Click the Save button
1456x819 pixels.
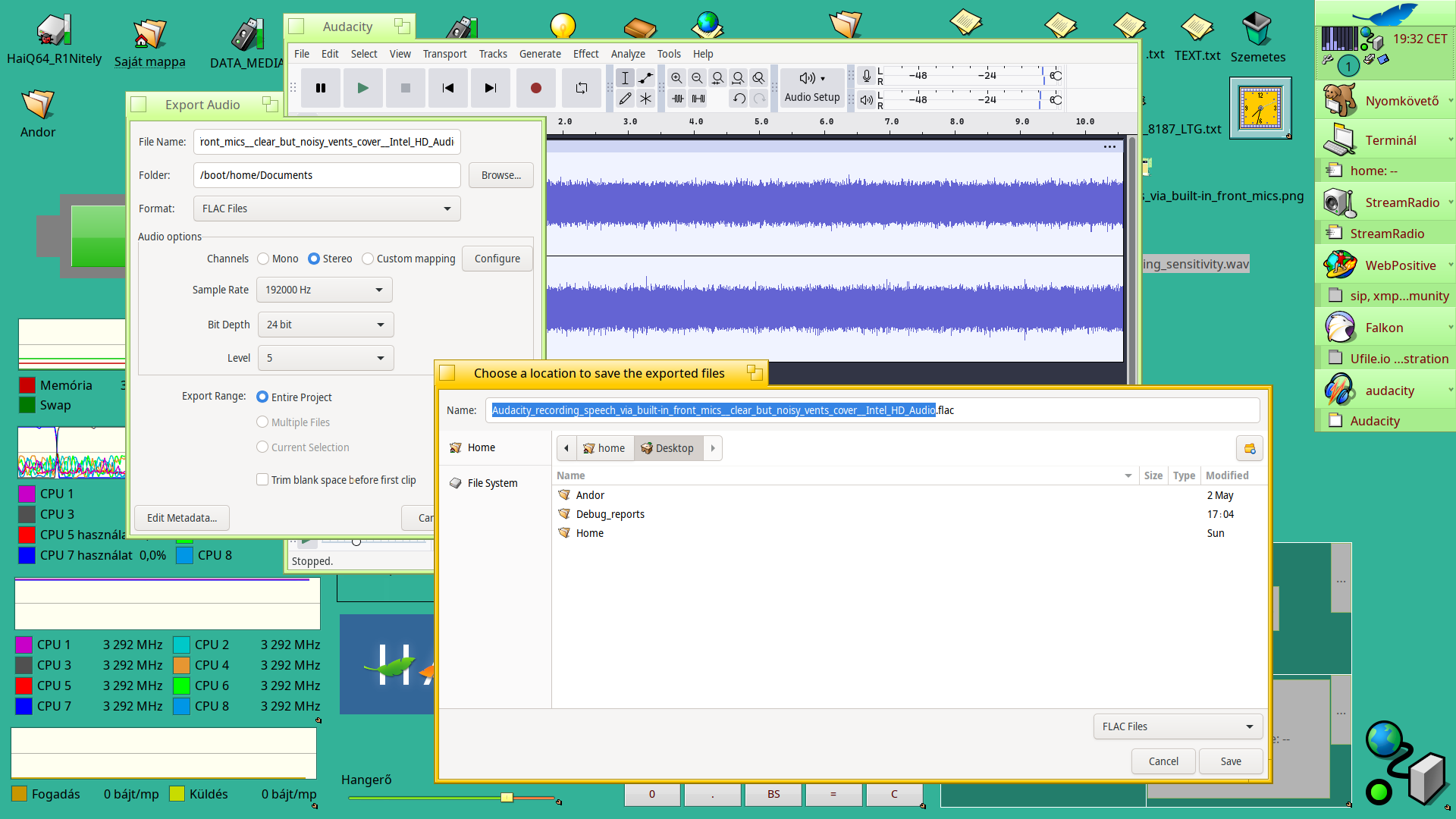click(1230, 761)
